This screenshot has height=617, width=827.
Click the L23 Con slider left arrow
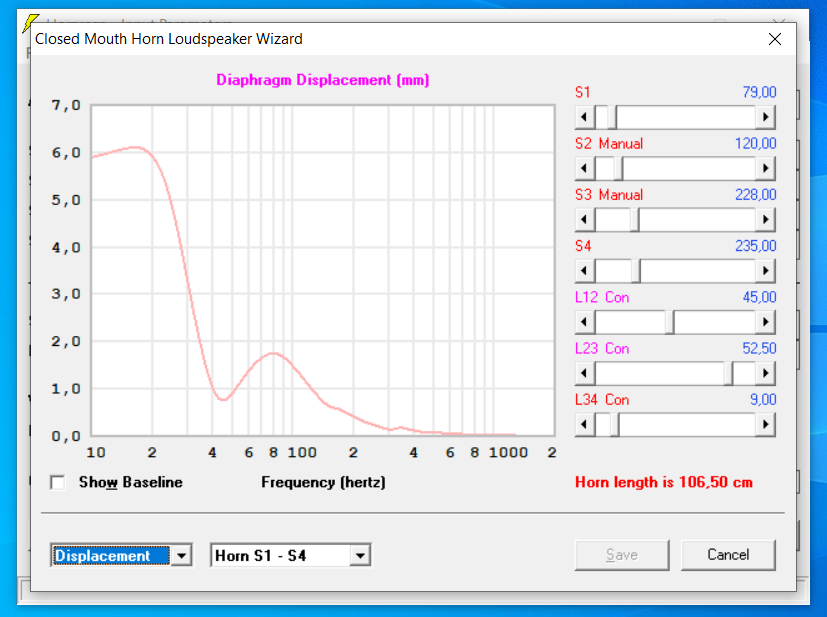tap(584, 373)
